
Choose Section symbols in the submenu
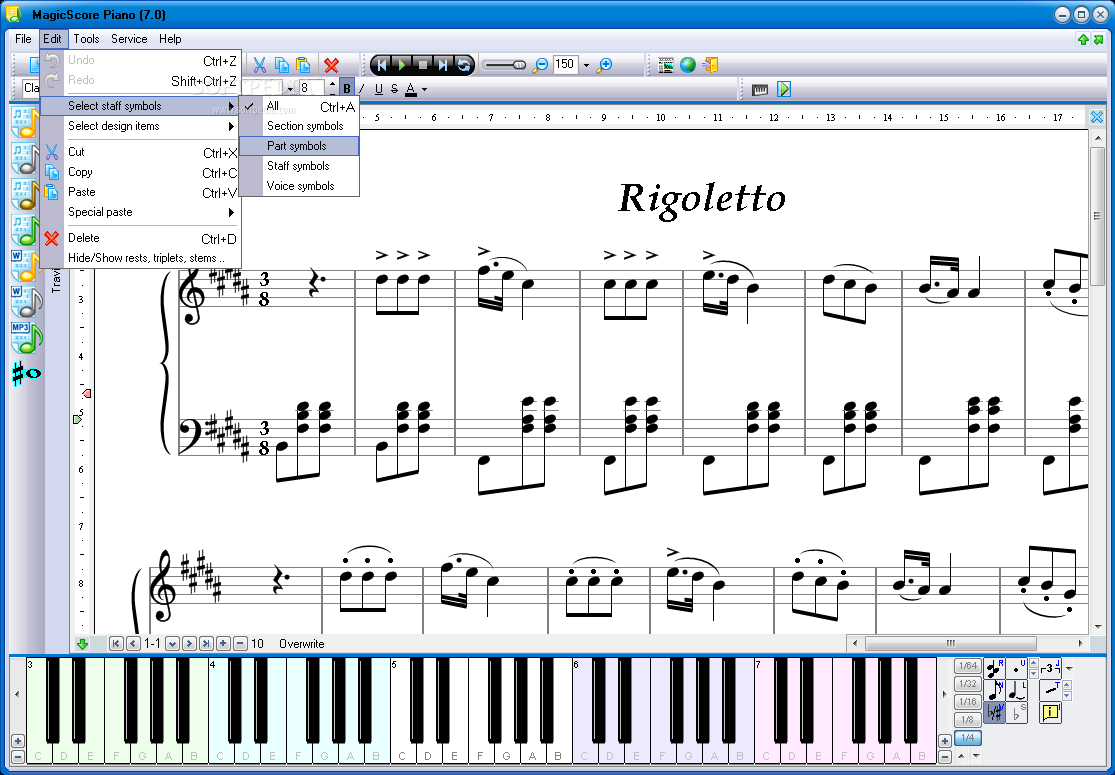point(299,126)
